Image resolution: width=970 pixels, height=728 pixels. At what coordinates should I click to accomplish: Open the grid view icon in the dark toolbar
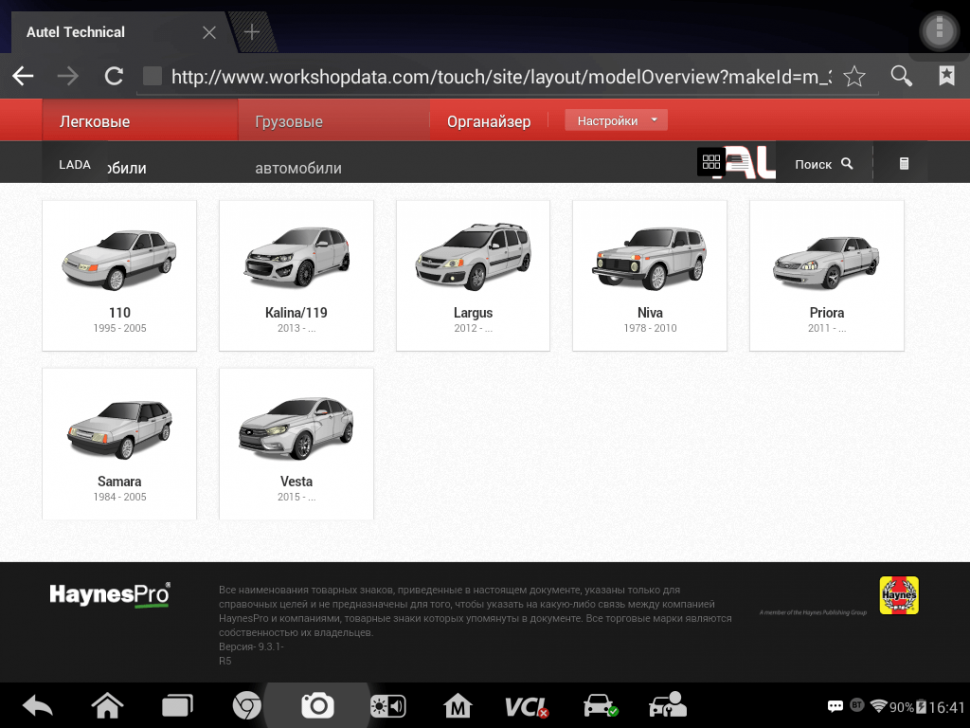click(711, 162)
